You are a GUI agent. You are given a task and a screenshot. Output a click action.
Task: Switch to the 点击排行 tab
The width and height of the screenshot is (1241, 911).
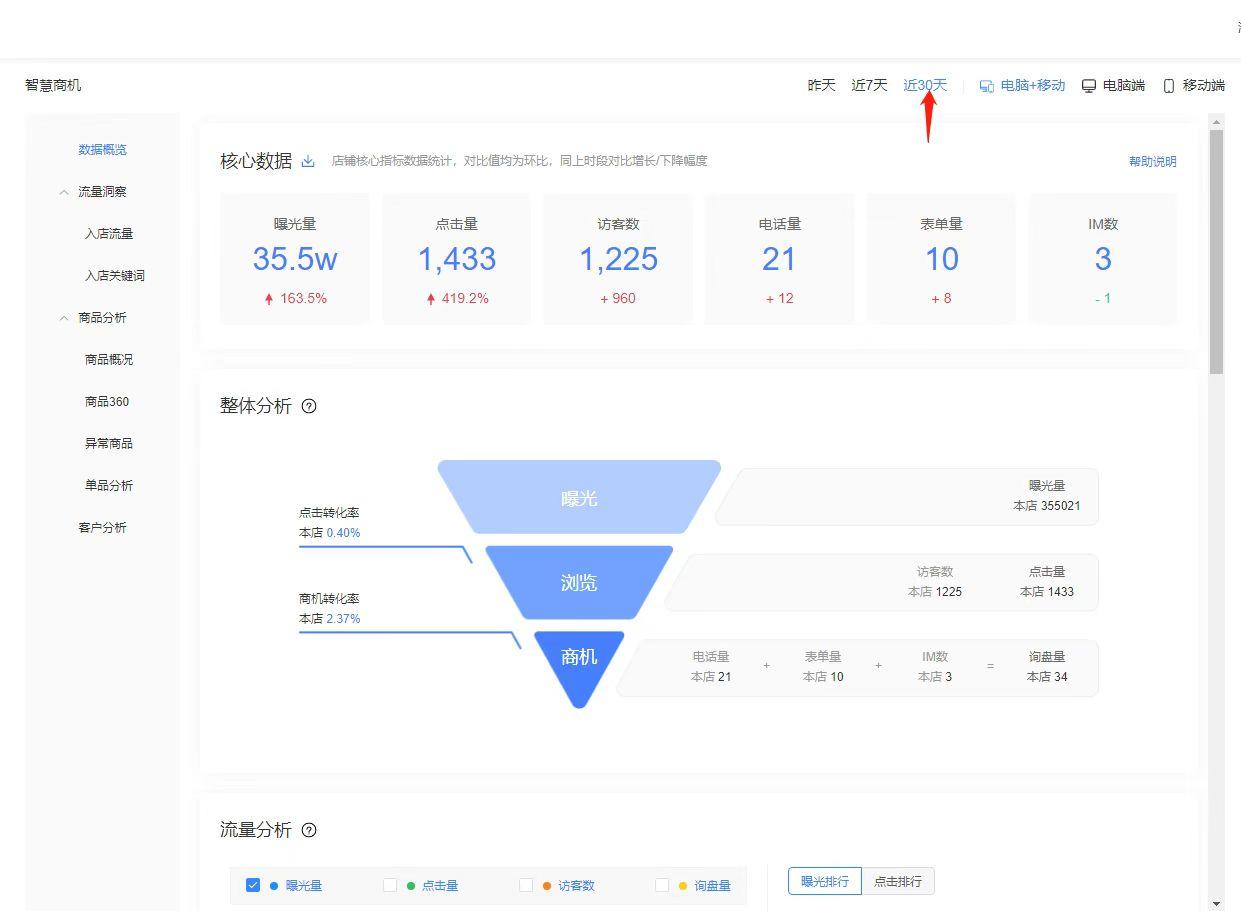[897, 881]
